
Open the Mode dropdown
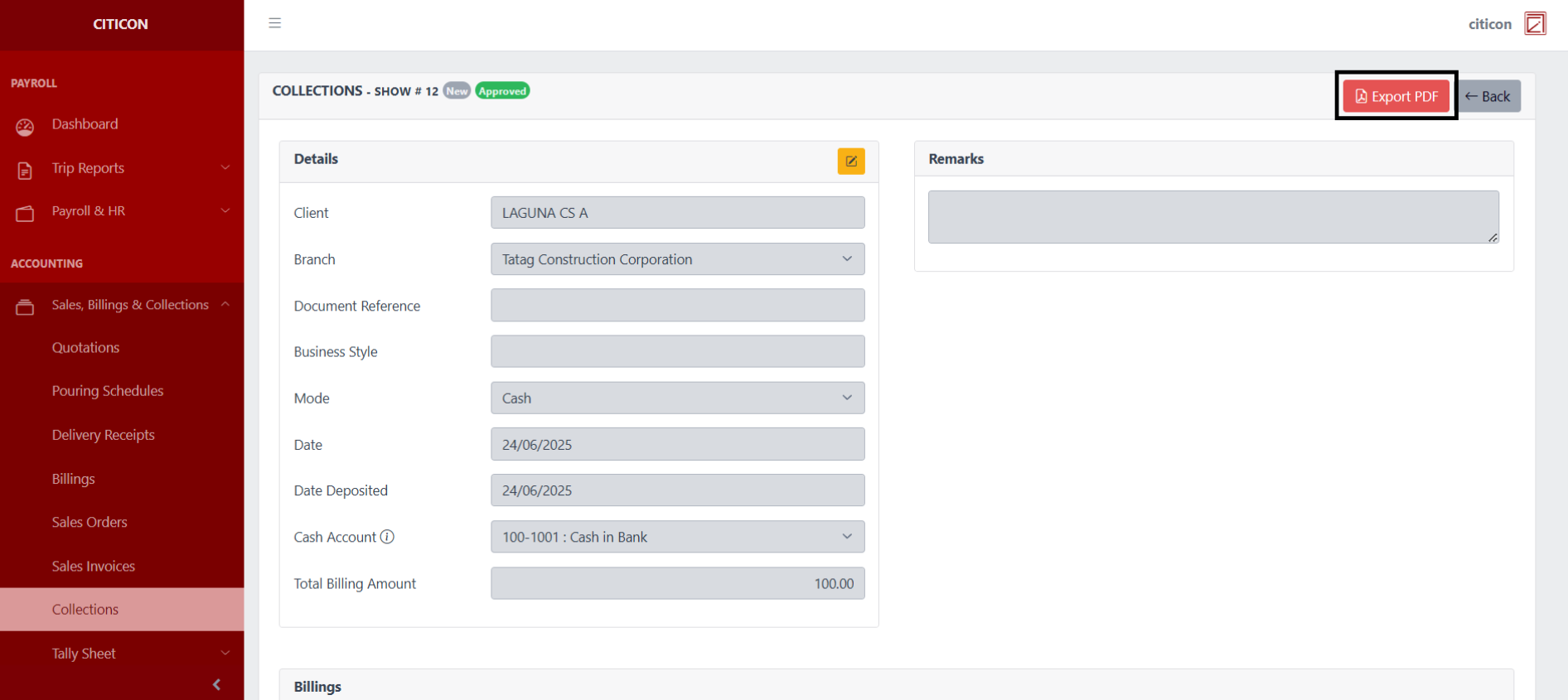[677, 398]
